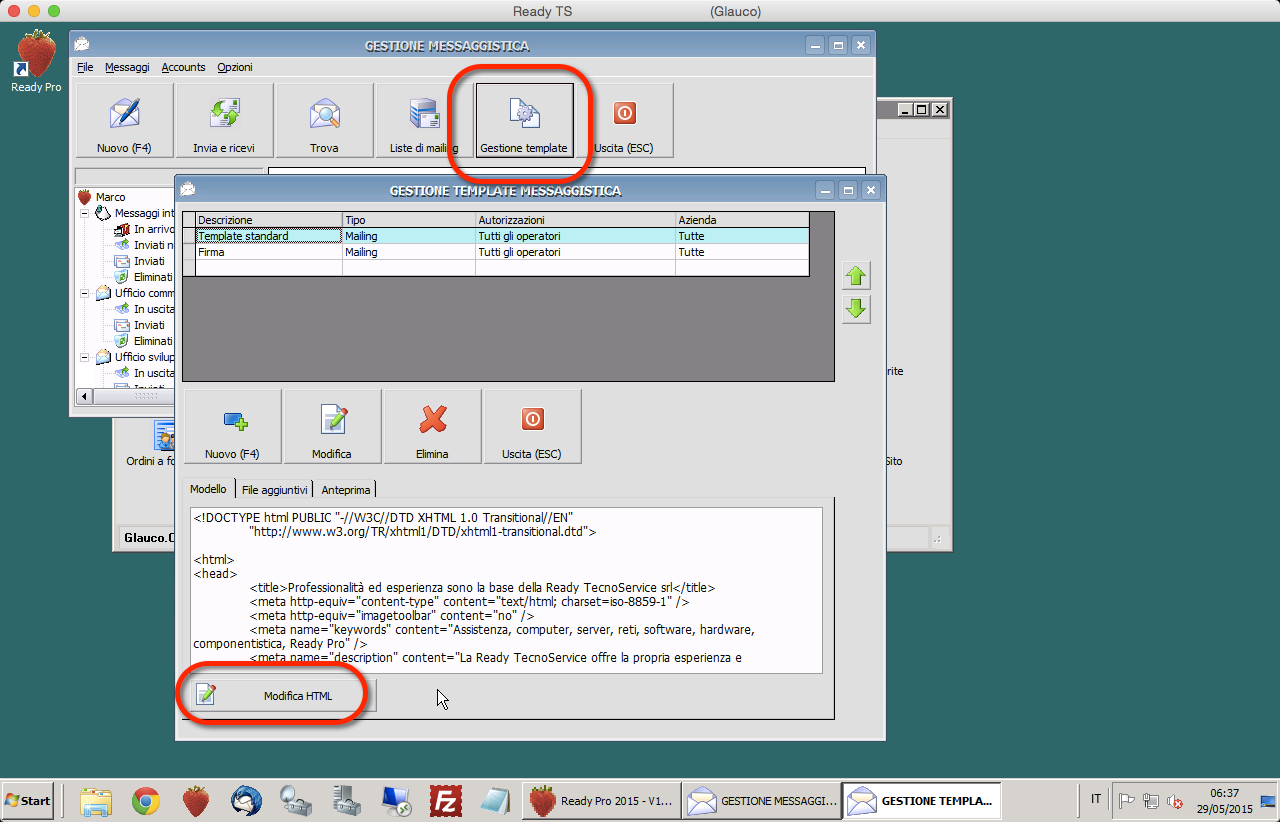Click Uscita (ESC) in Gestione Messaggistica toolbar
This screenshot has width=1280, height=822.
(x=624, y=120)
